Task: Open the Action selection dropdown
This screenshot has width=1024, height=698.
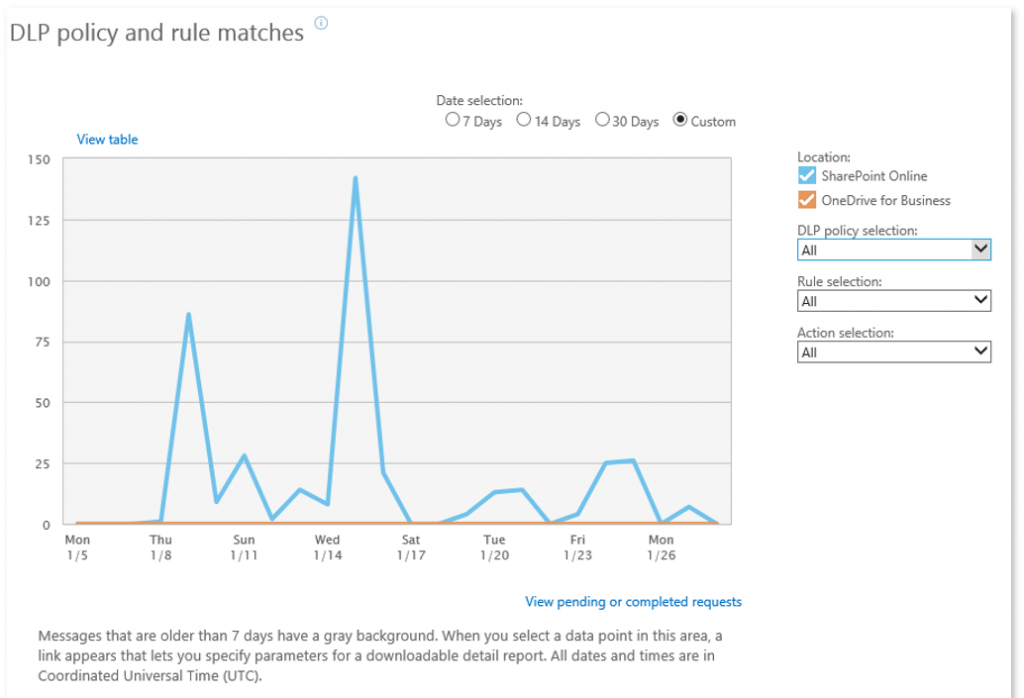Action: tap(893, 352)
